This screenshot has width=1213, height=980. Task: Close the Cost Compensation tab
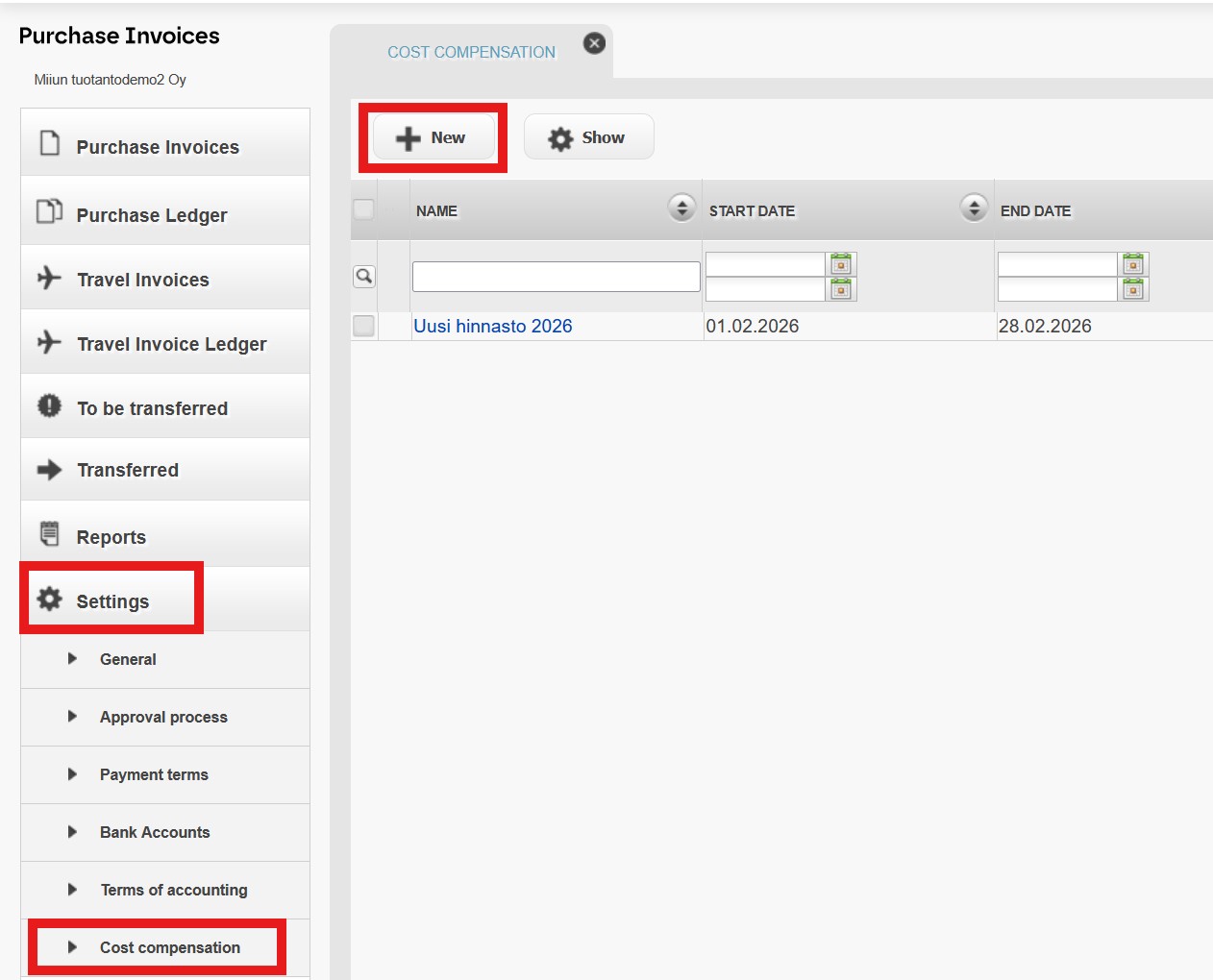pyautogui.click(x=595, y=43)
